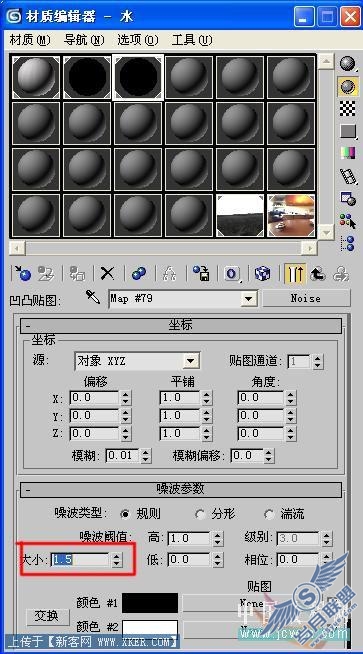Click the Video Color Check icon
The height and width of the screenshot is (654, 363).
tap(348, 153)
